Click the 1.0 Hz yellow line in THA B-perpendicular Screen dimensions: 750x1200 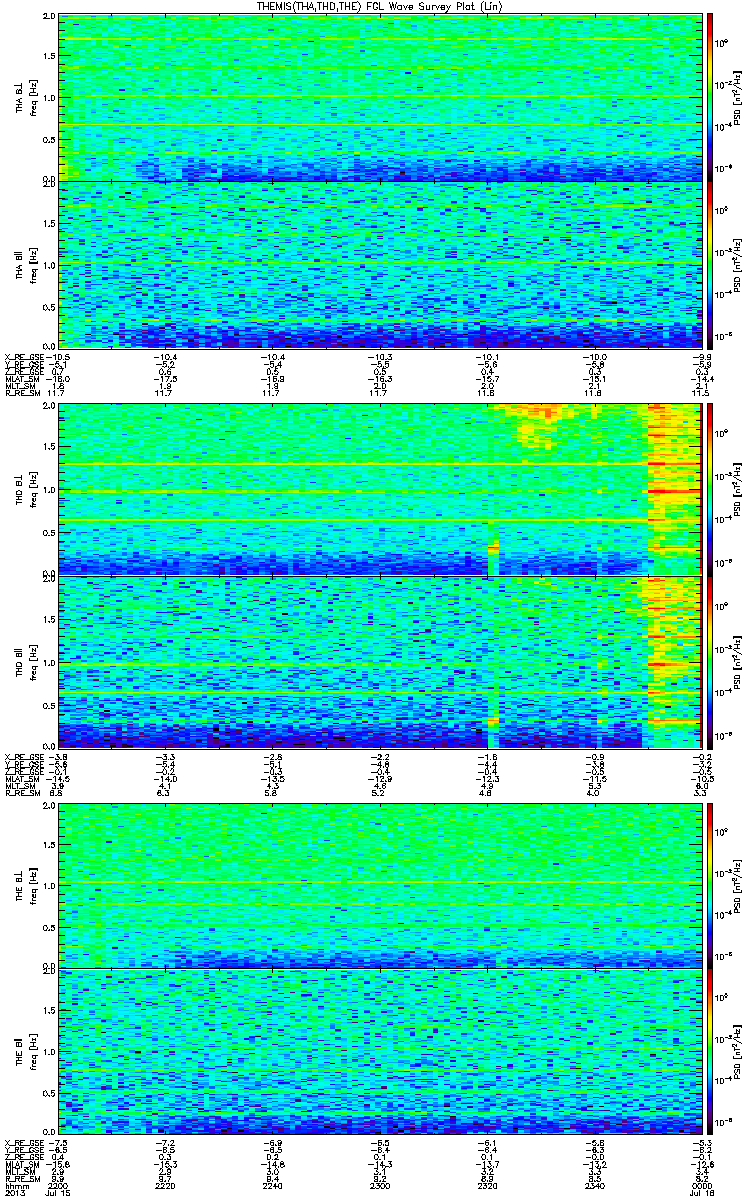[380, 97]
